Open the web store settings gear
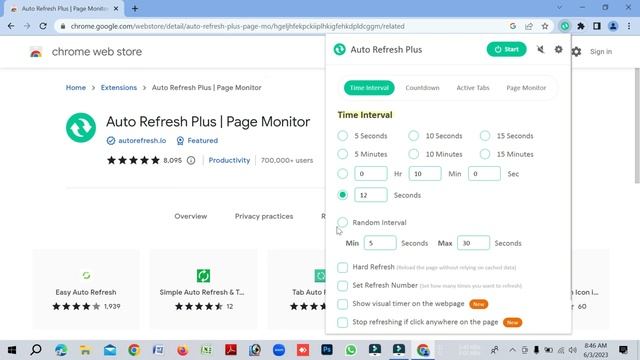 [576, 51]
